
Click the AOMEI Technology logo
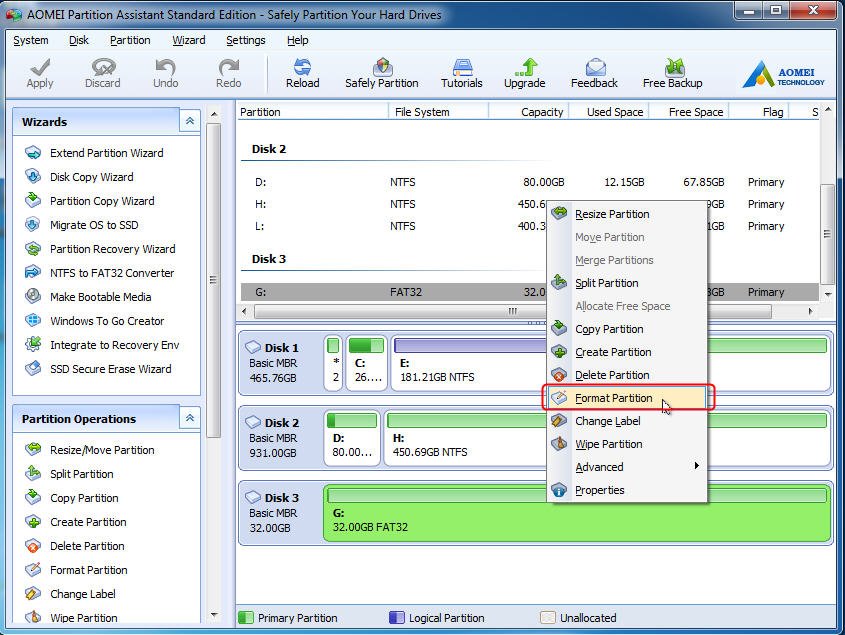click(x=784, y=73)
